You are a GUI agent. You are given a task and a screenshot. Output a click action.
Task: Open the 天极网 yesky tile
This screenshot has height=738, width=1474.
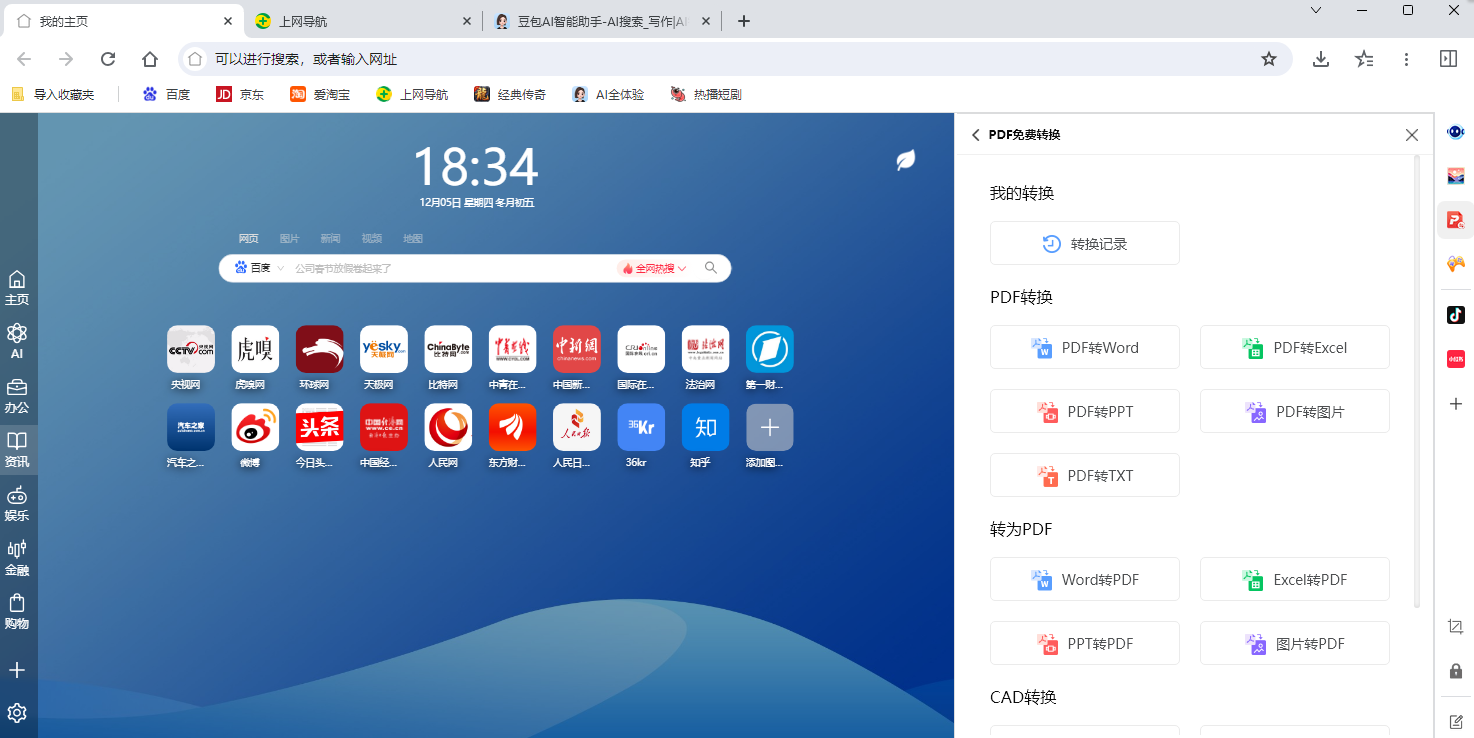click(x=384, y=349)
